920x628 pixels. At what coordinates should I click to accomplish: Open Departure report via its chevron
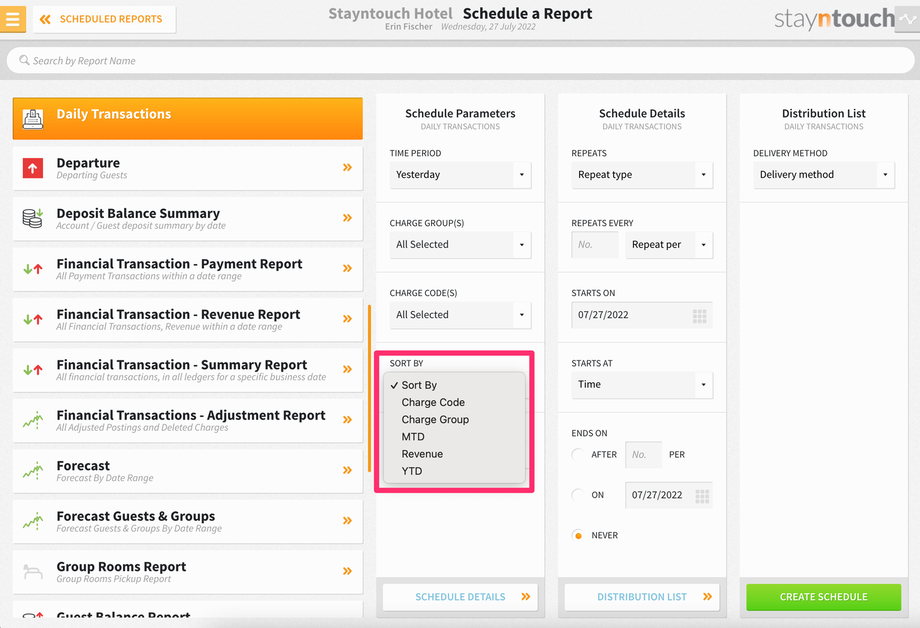pos(347,167)
